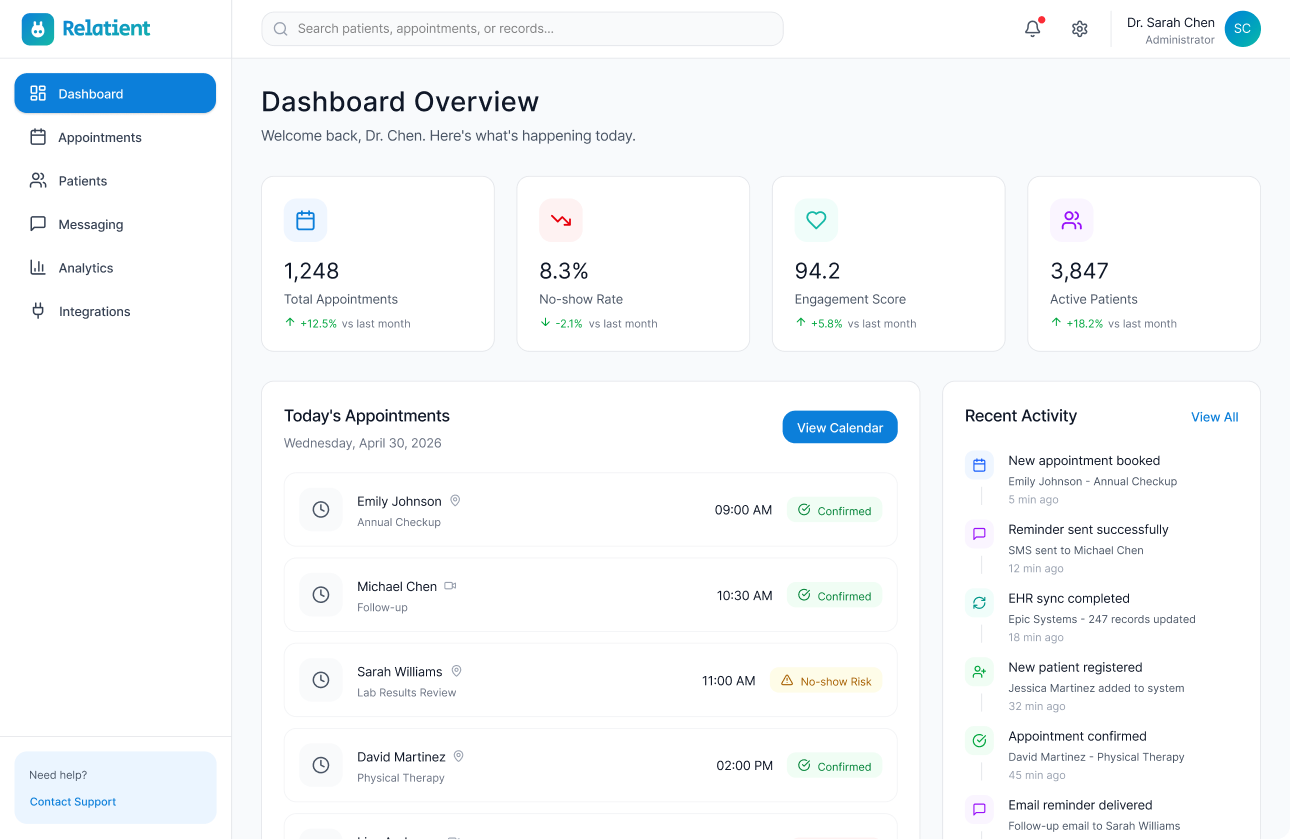Click the Analytics bar chart icon
Screen dimensions: 1290x840
click(38, 267)
